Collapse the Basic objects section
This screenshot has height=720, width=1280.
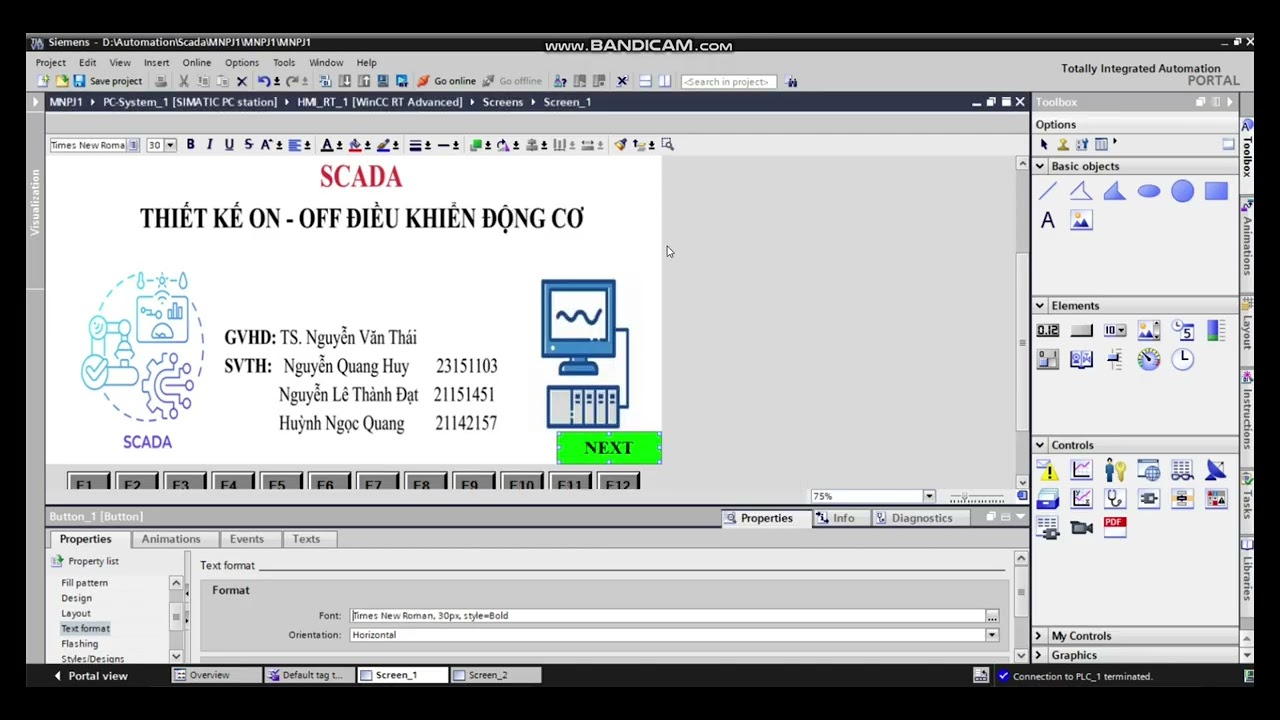[1040, 166]
